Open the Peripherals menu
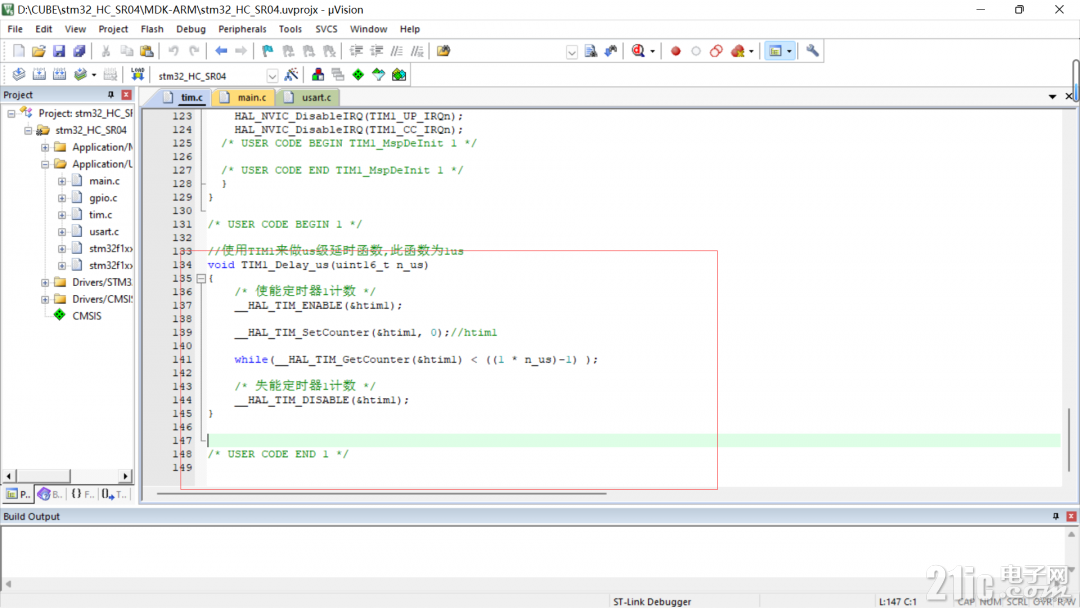Image resolution: width=1080 pixels, height=608 pixels. pos(242,29)
